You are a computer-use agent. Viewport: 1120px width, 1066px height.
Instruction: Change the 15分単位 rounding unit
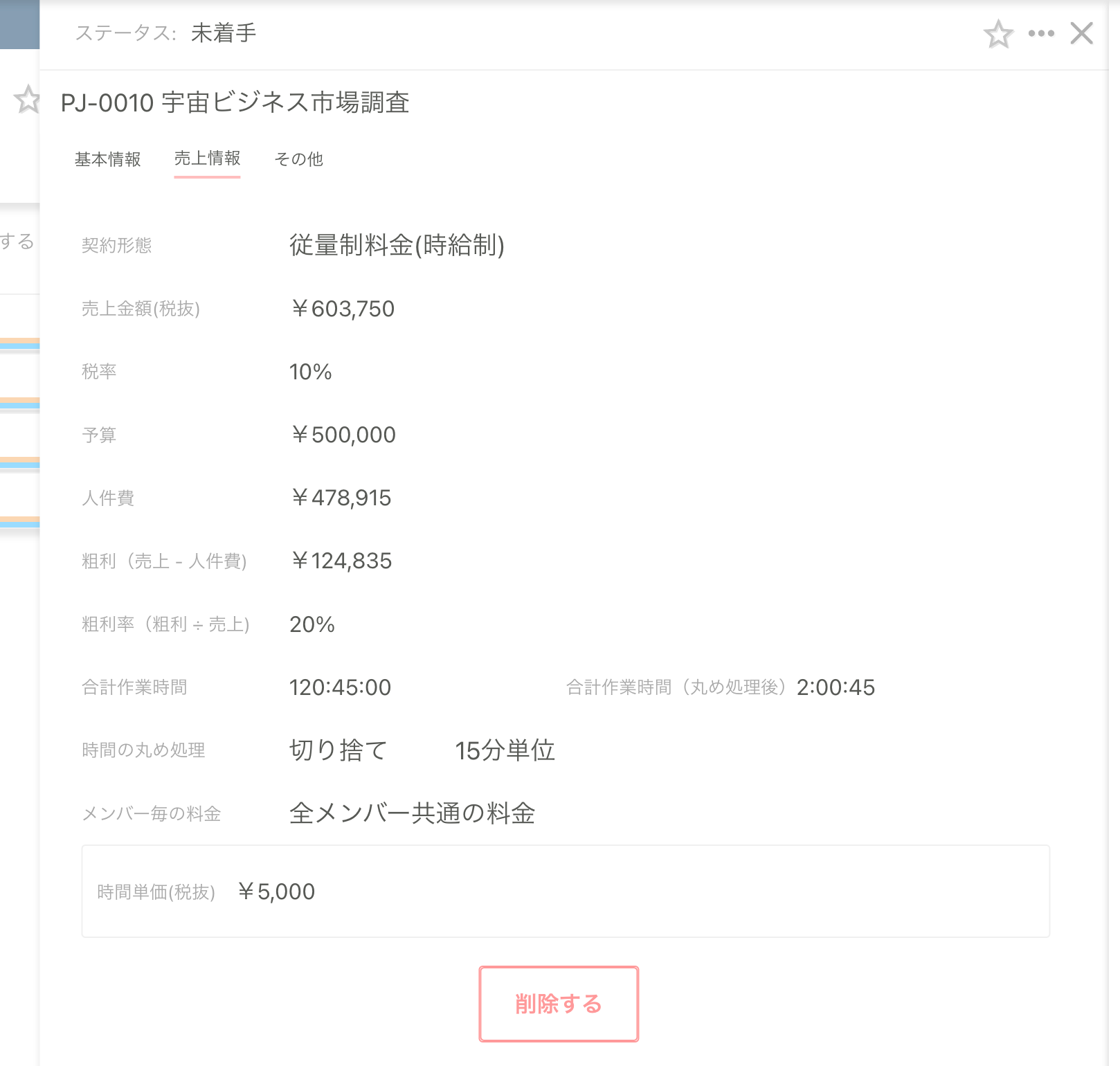[505, 750]
